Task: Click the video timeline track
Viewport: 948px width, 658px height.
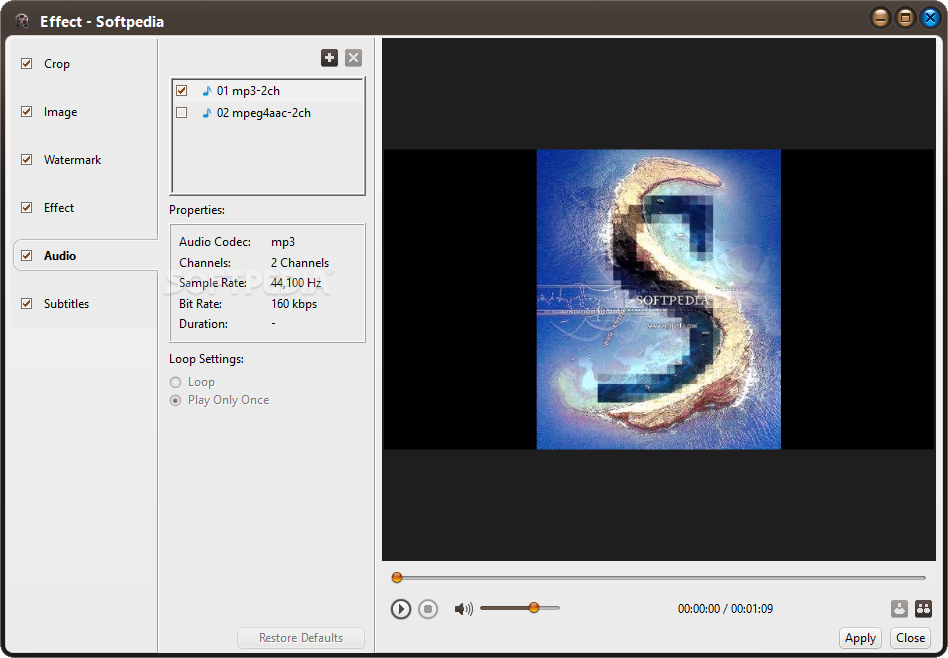Action: [659, 578]
